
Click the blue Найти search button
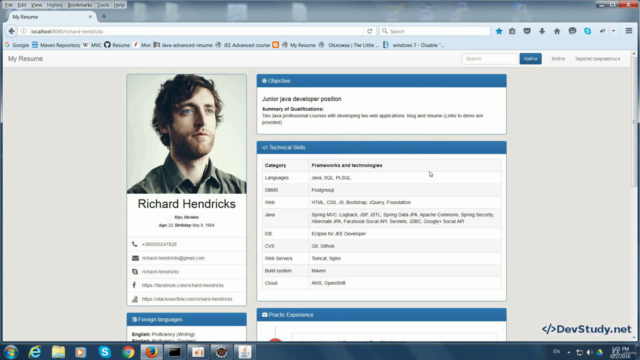(x=530, y=59)
